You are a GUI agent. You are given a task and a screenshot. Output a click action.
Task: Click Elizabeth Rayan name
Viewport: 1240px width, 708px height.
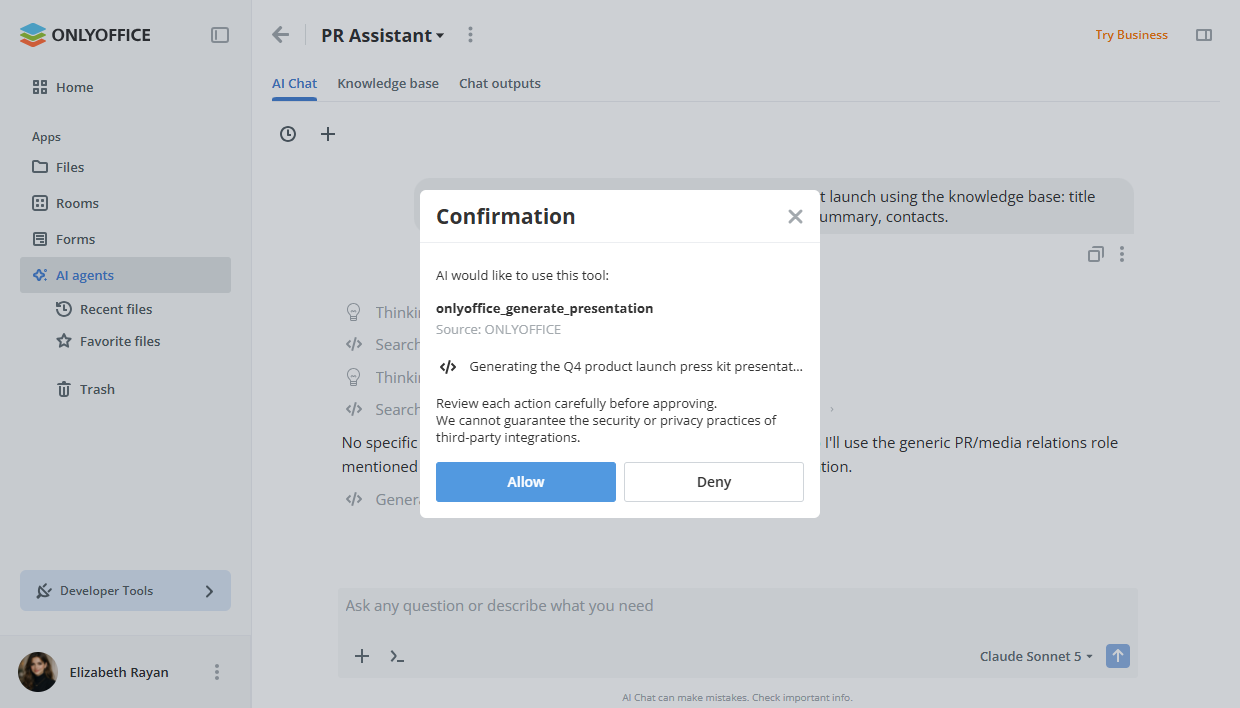[119, 672]
